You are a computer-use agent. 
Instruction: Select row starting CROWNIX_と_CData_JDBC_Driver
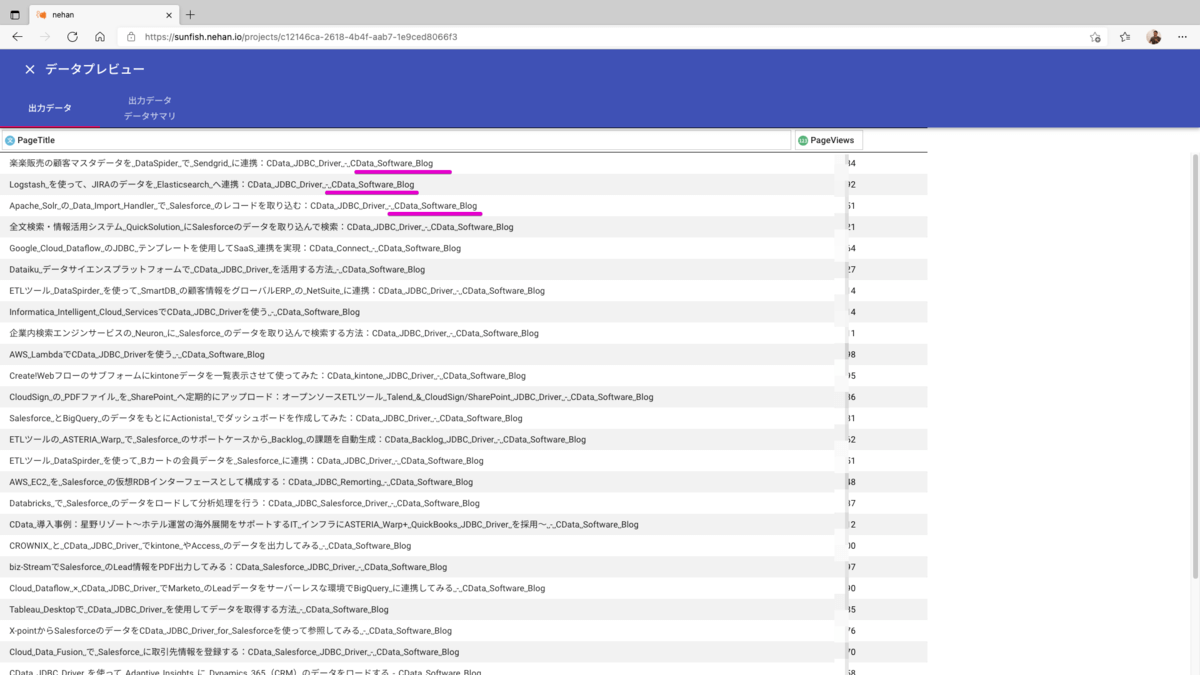coord(464,546)
